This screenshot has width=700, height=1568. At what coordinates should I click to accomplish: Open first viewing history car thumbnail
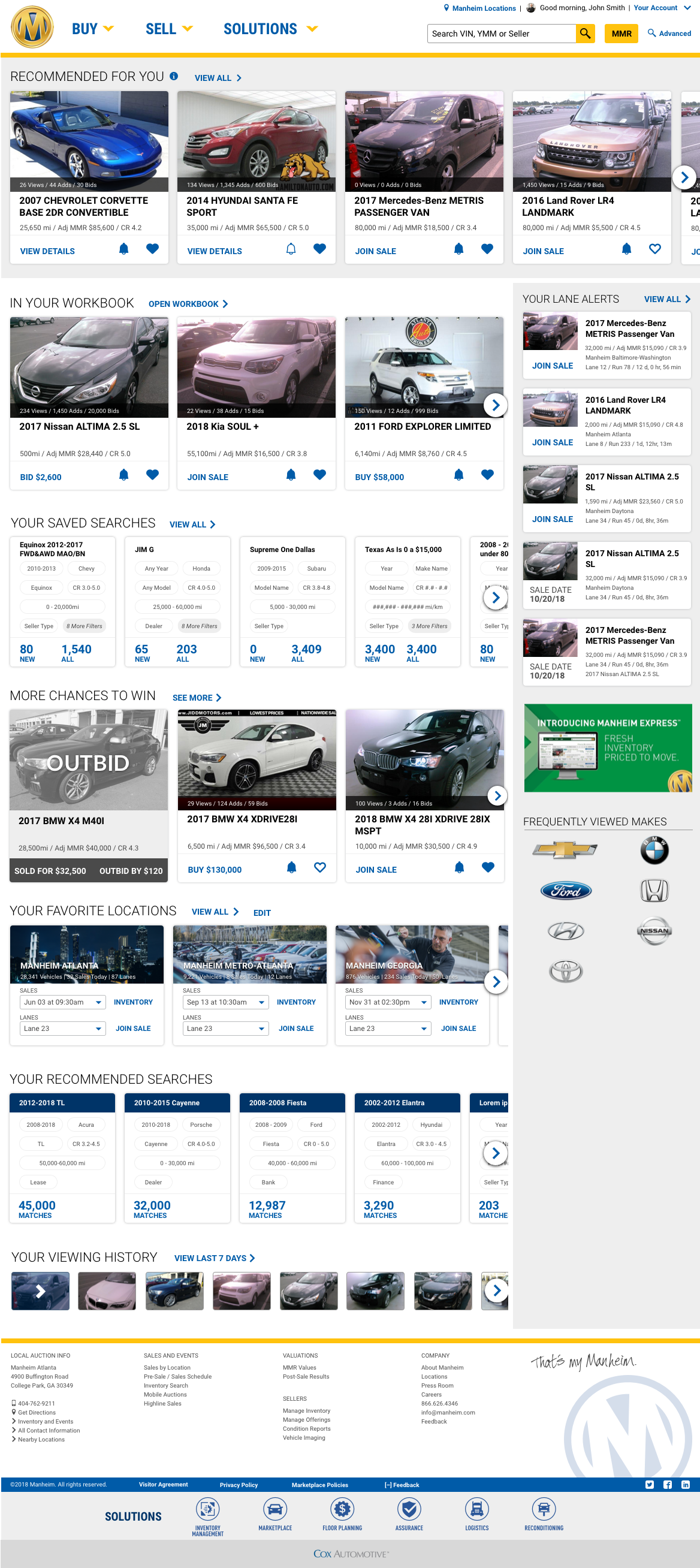point(41,1291)
